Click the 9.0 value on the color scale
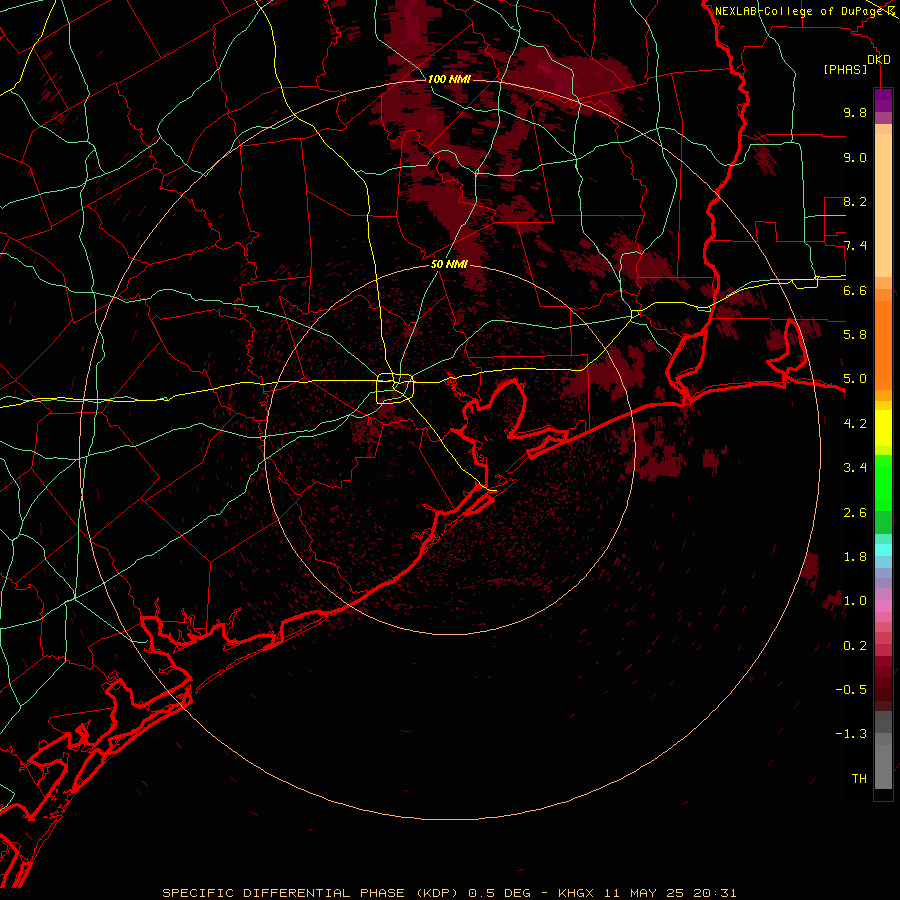Viewport: 900px width, 900px height. 855,157
